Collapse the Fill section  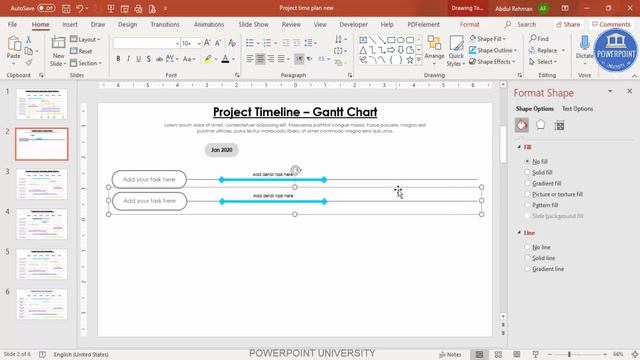click(x=519, y=147)
